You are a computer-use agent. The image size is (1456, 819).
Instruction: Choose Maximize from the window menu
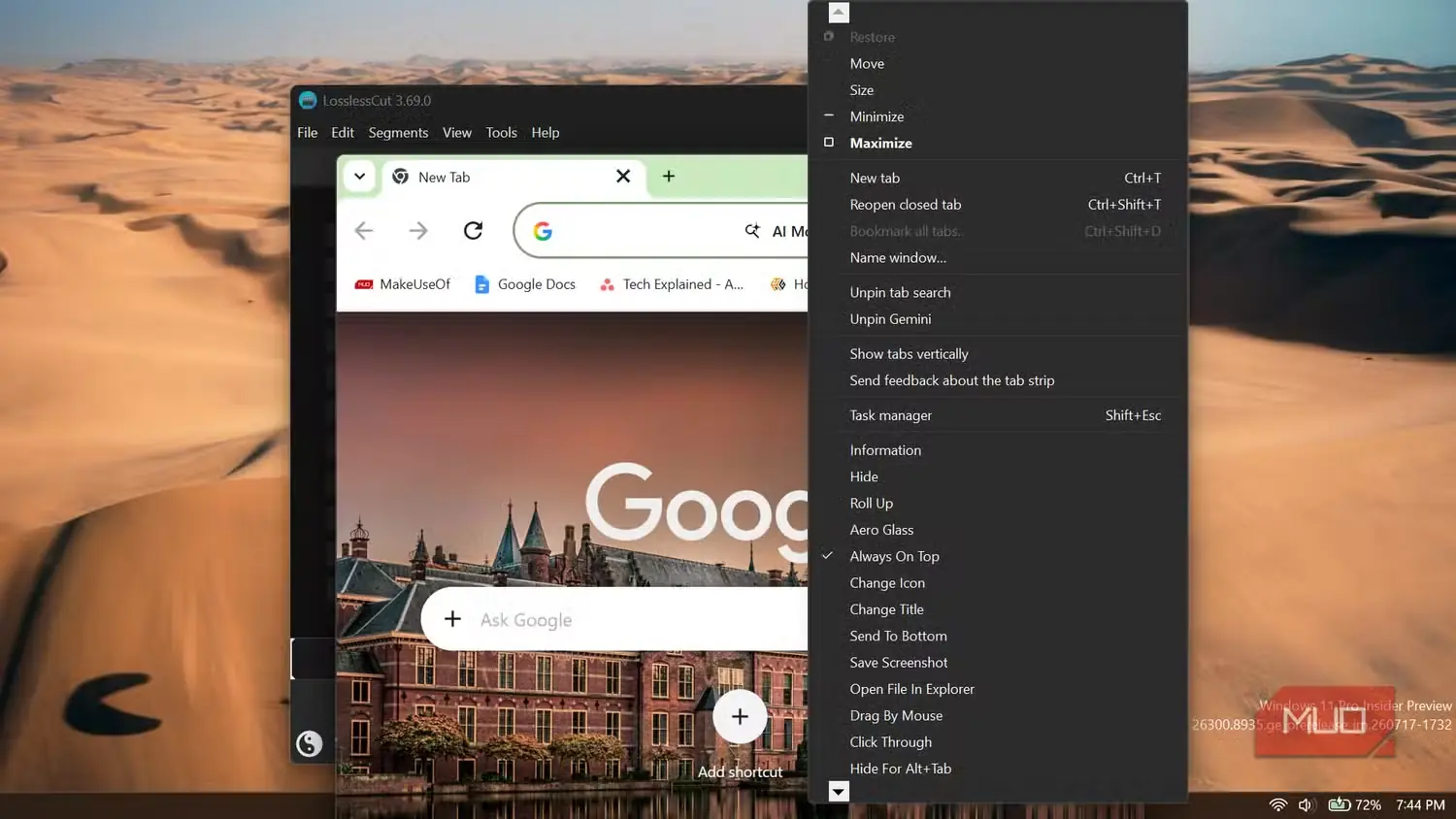pyautogui.click(x=998, y=143)
